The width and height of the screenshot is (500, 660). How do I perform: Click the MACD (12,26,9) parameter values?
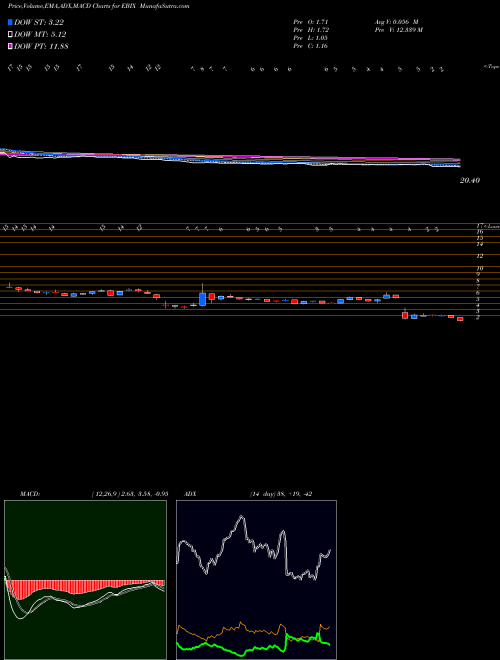(x=130, y=494)
